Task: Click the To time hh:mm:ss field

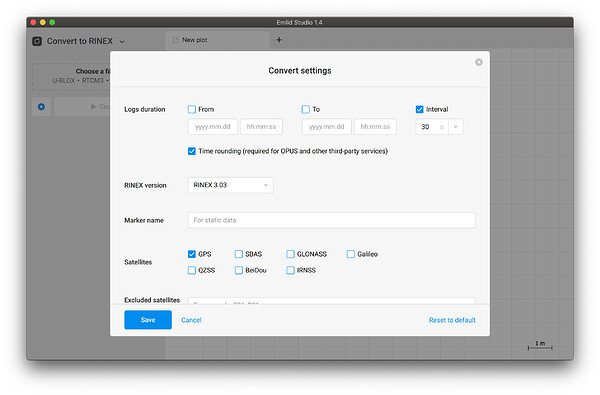Action: [375, 127]
